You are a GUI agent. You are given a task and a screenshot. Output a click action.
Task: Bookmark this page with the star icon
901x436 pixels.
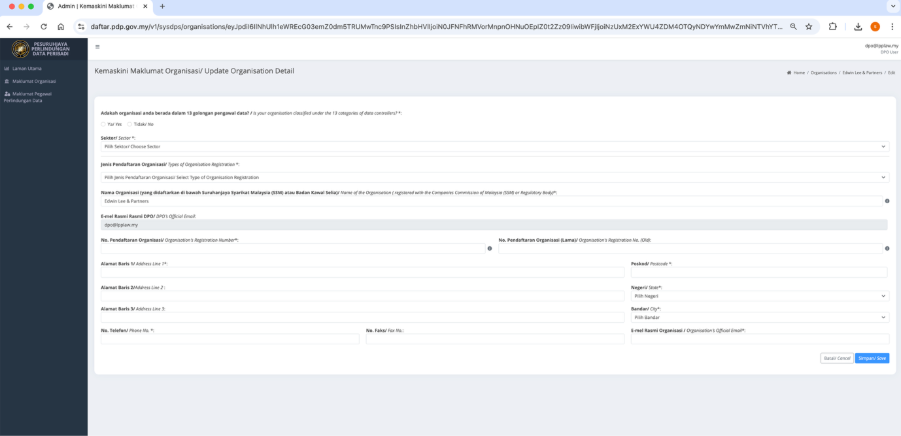pyautogui.click(x=808, y=27)
